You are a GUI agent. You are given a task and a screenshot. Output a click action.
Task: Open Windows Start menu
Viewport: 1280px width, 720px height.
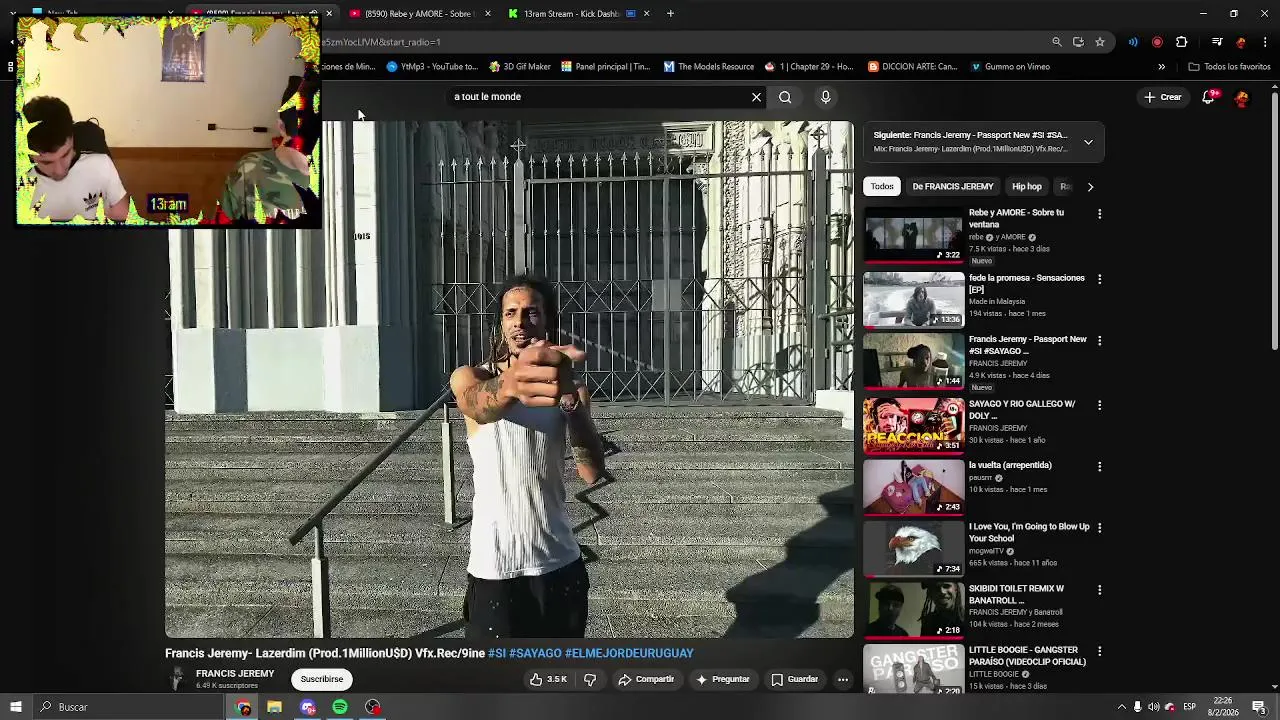(15, 707)
